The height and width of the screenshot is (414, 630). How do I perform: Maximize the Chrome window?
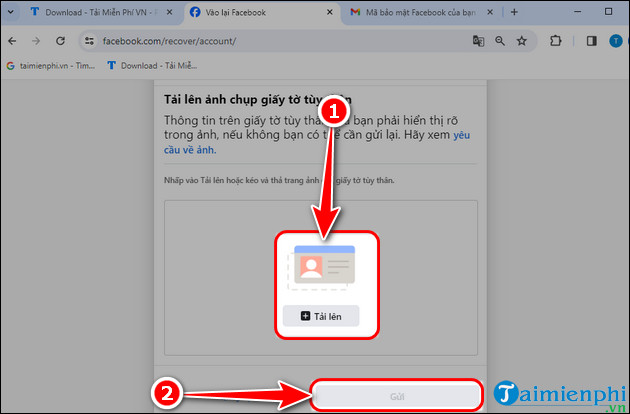(x=608, y=12)
